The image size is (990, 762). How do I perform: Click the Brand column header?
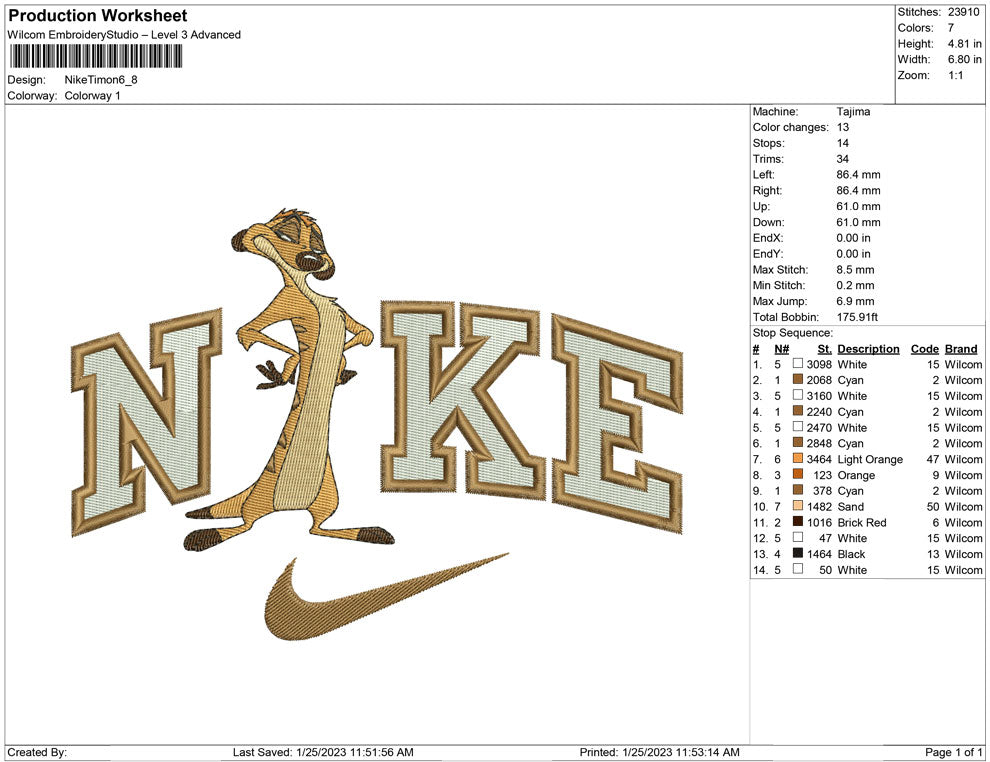[961, 349]
